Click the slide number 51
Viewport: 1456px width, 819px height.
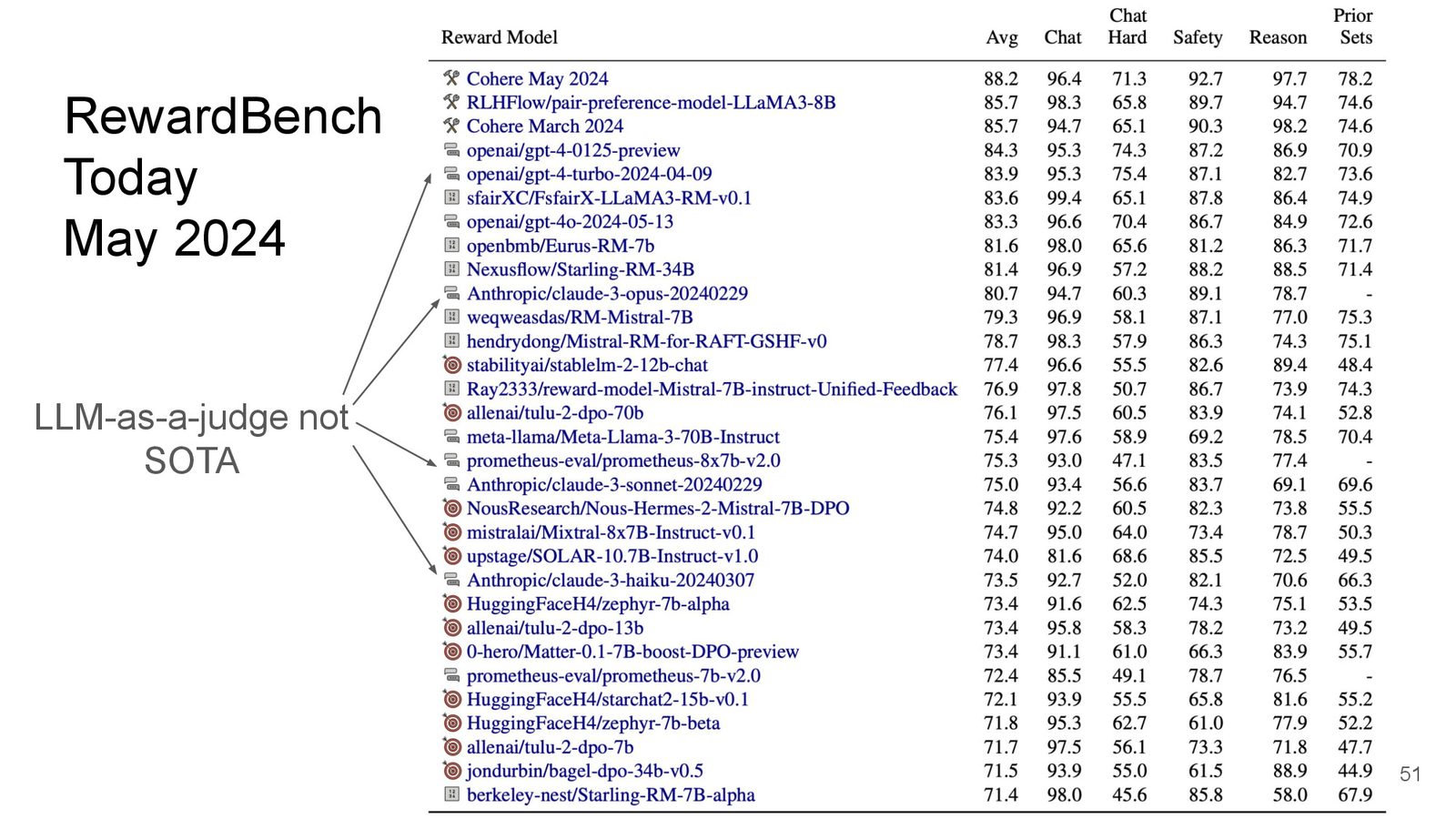[x=1410, y=774]
